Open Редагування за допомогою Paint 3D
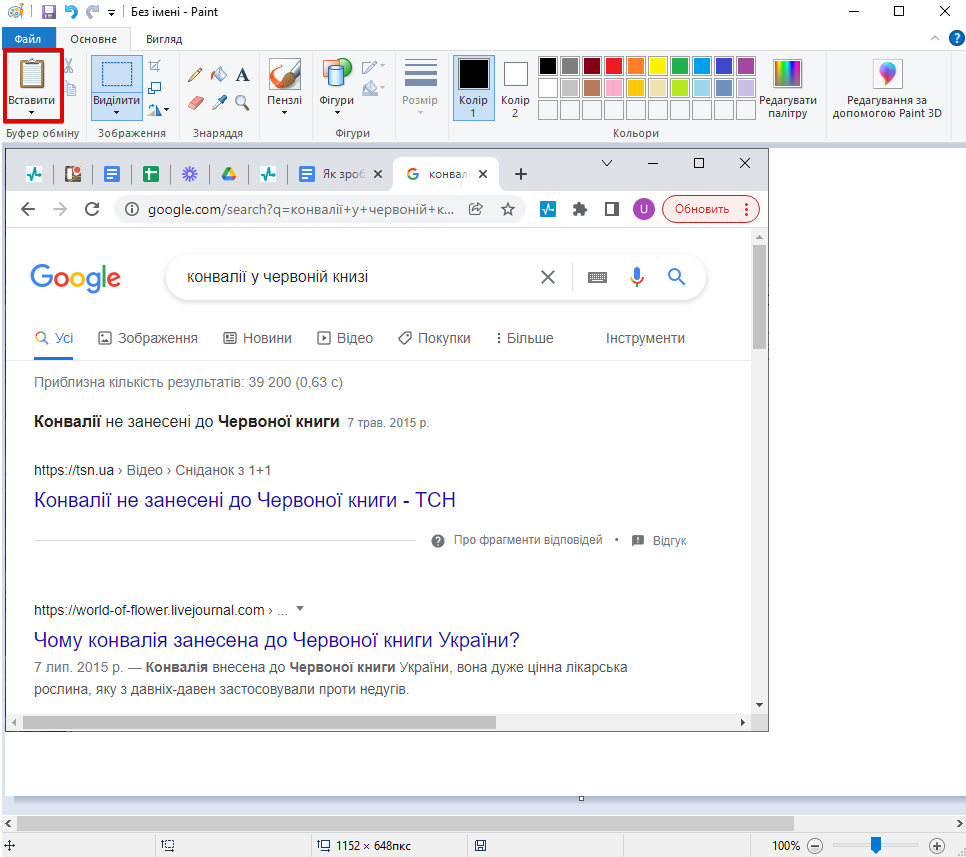 pos(887,87)
